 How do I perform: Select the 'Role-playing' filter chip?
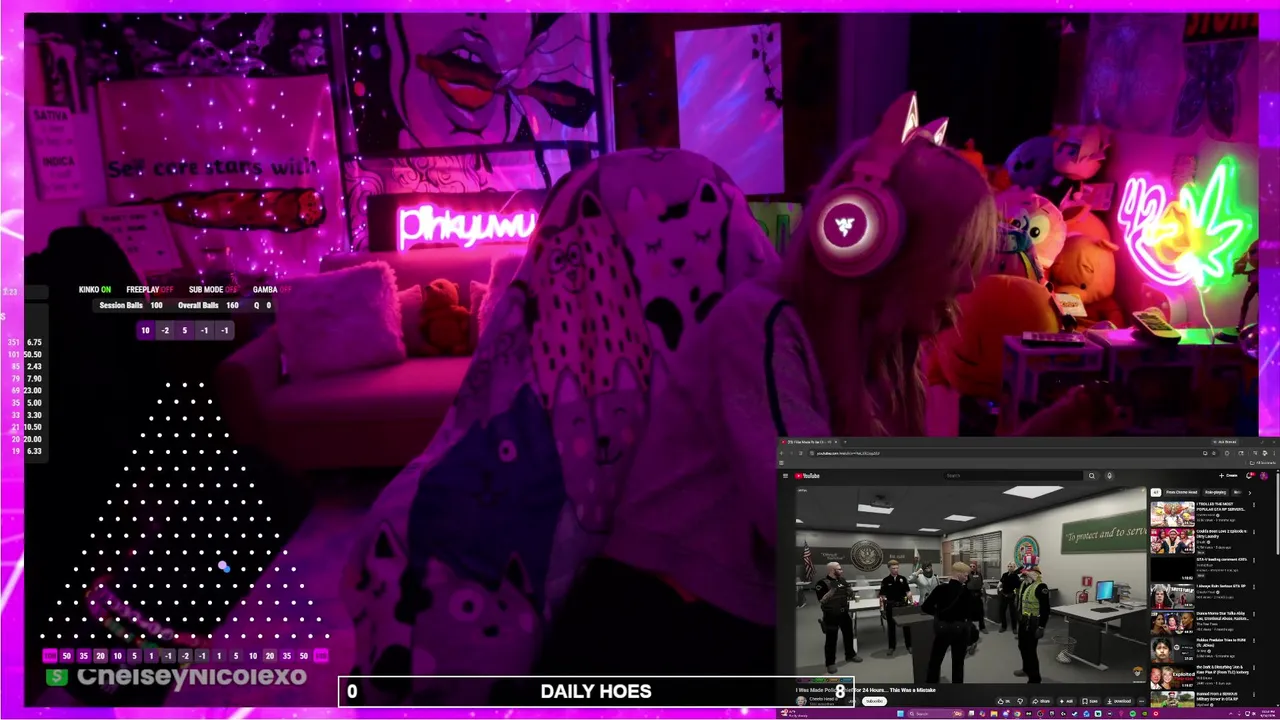pyautogui.click(x=1215, y=492)
